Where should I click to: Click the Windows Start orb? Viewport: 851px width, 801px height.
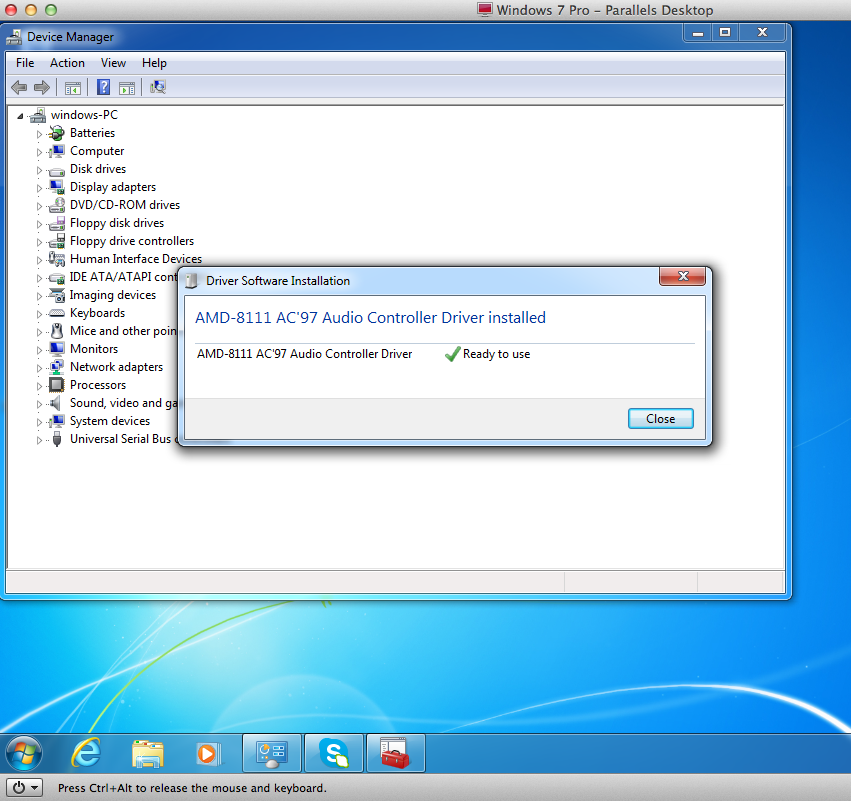tap(24, 753)
